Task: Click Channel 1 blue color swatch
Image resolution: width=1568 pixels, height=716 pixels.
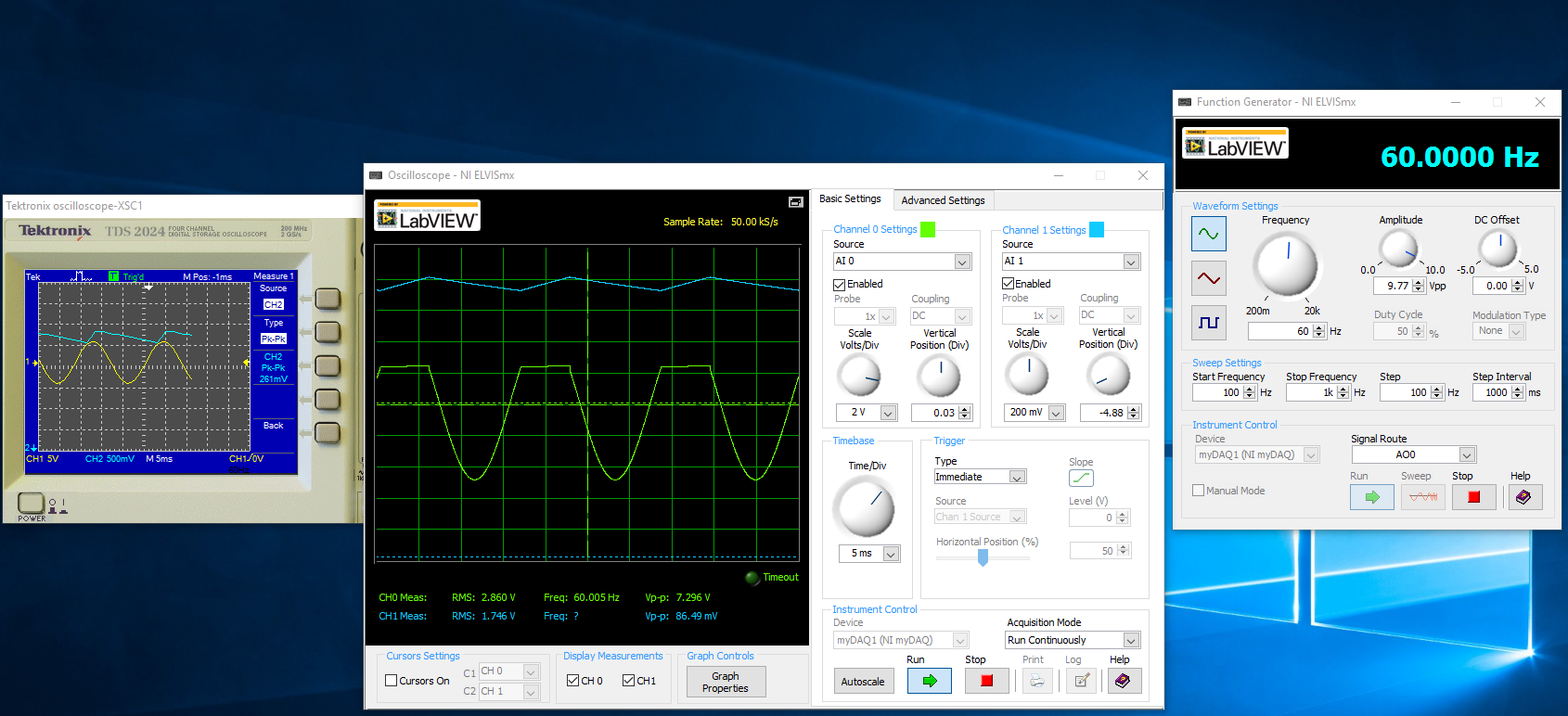Action: point(1097,230)
